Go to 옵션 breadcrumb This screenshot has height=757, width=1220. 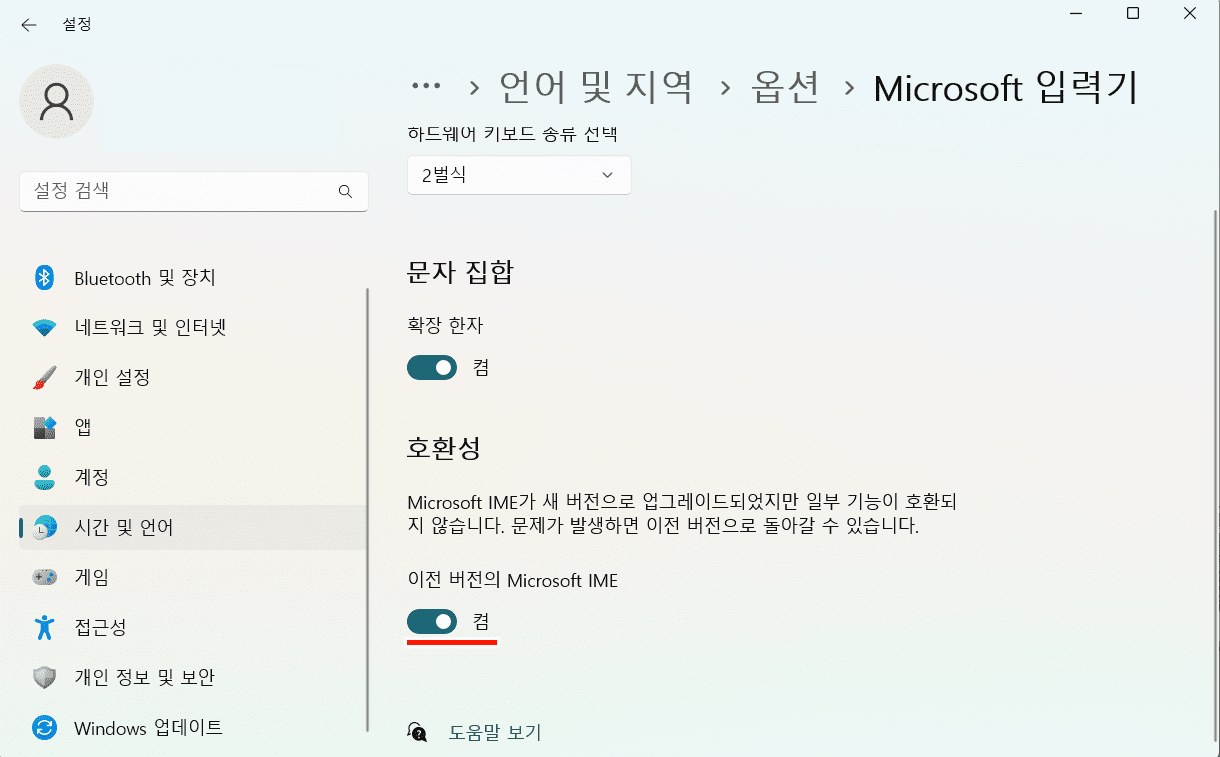pos(785,88)
